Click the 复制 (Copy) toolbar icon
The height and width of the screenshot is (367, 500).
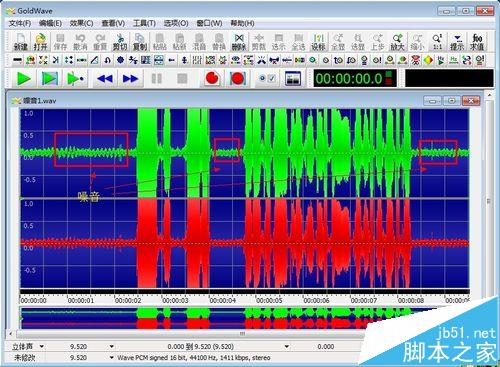140,42
